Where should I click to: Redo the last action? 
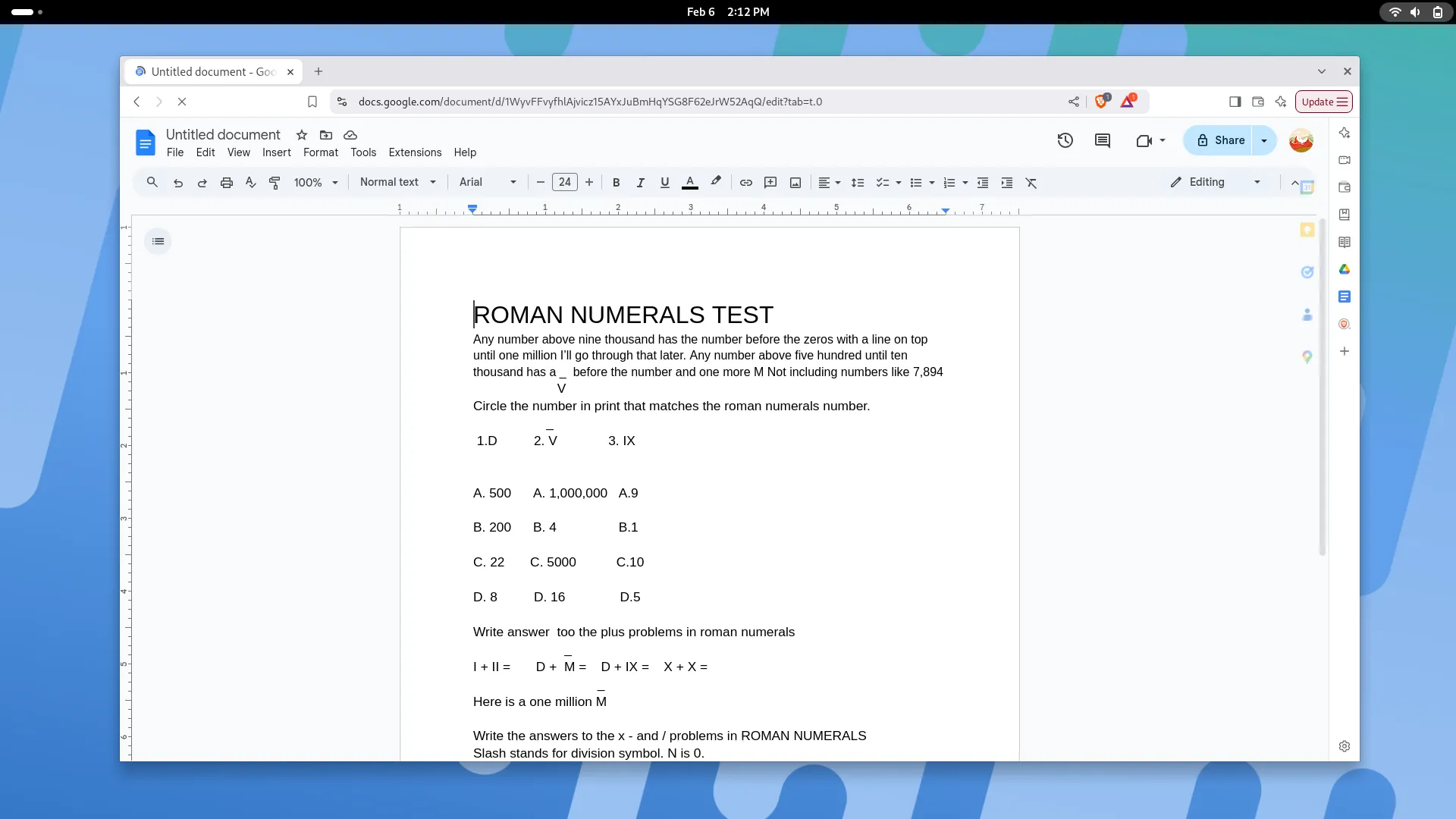pos(202,183)
